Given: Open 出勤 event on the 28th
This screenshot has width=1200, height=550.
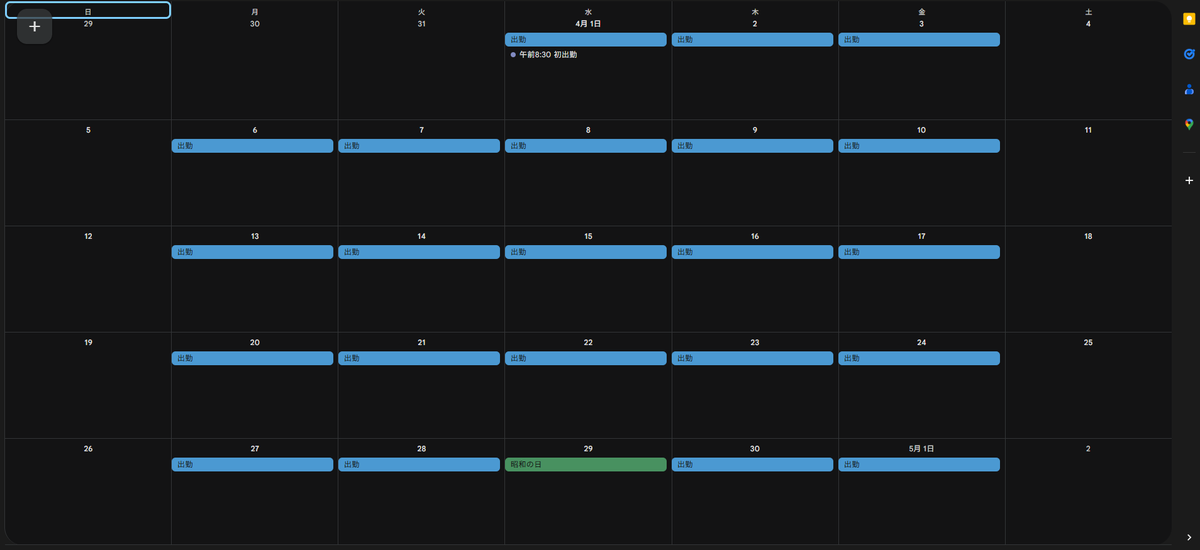Looking at the screenshot, I should coord(419,465).
